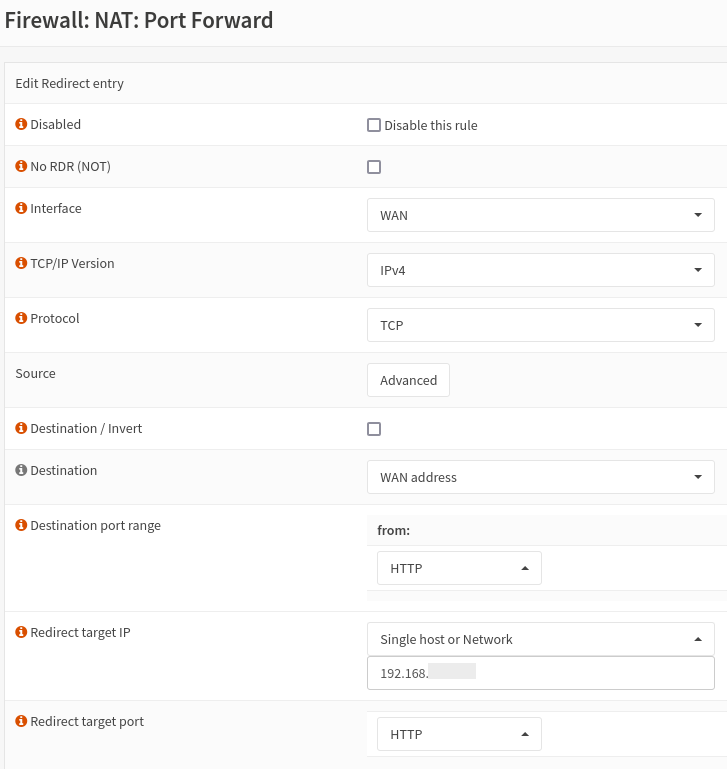Show help for the Interface field
Viewport: 727px width, 769px height.
(21, 209)
